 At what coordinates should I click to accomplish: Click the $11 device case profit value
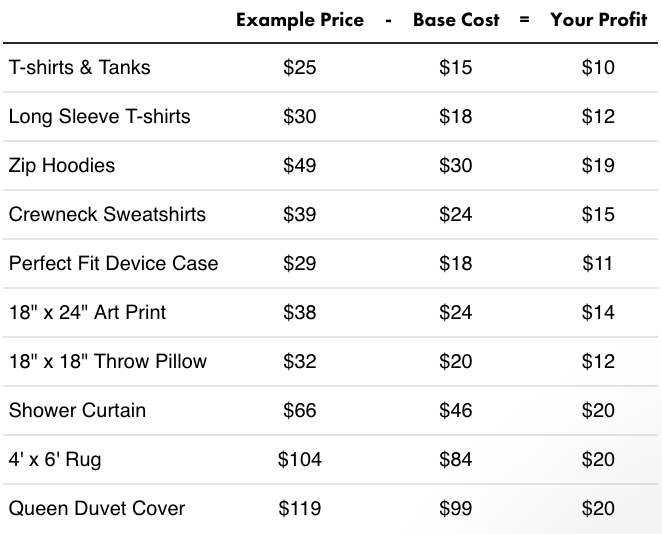(x=597, y=263)
